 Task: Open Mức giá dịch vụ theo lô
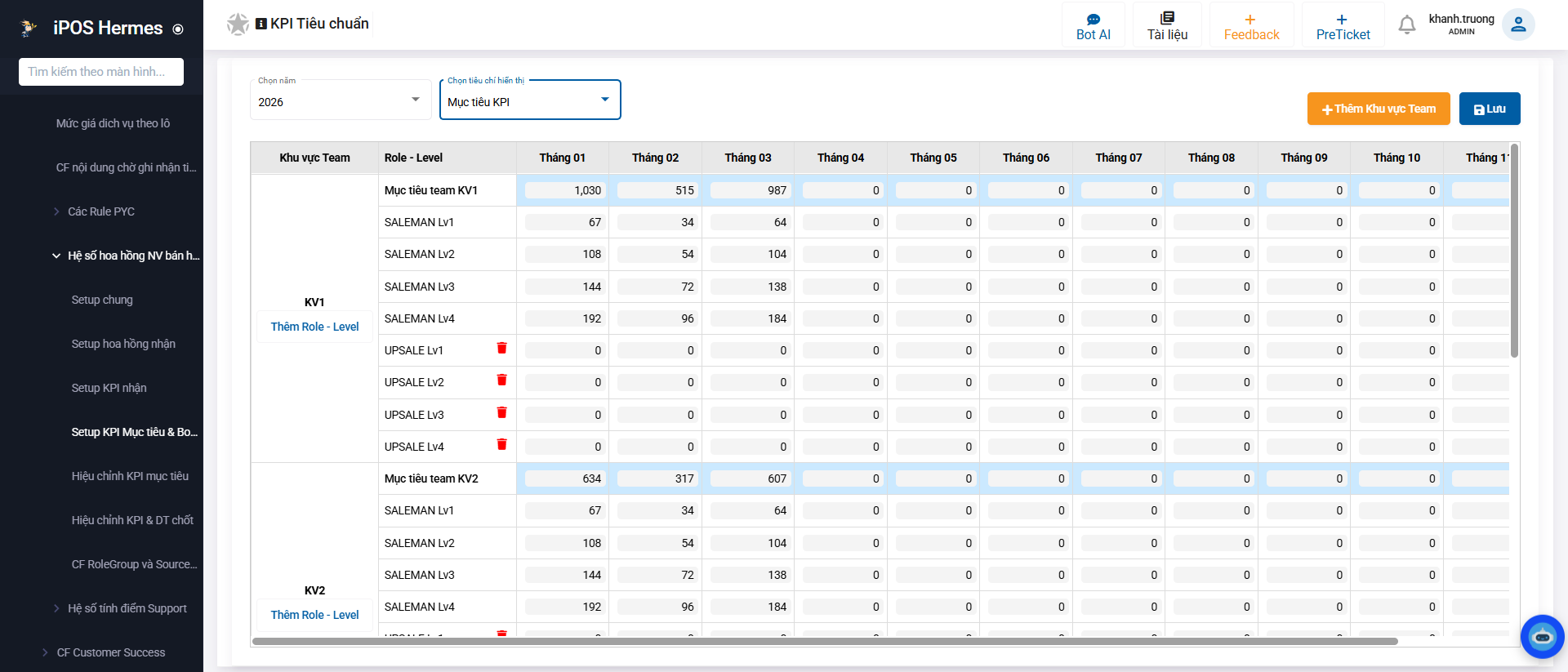(x=113, y=123)
